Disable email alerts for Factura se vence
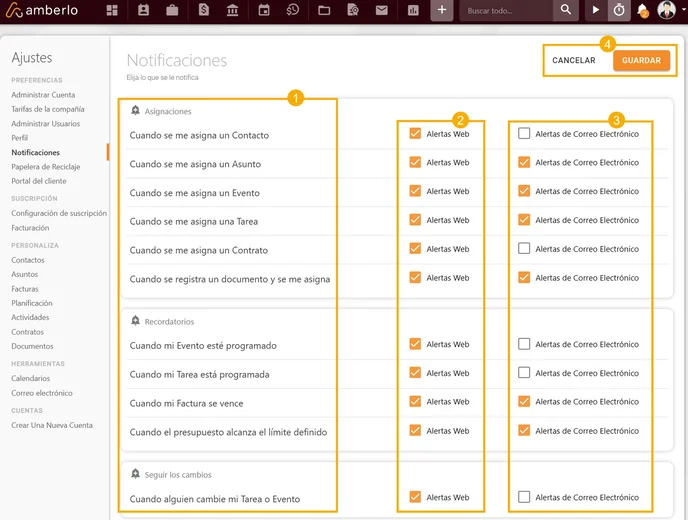The image size is (688, 520). point(524,401)
